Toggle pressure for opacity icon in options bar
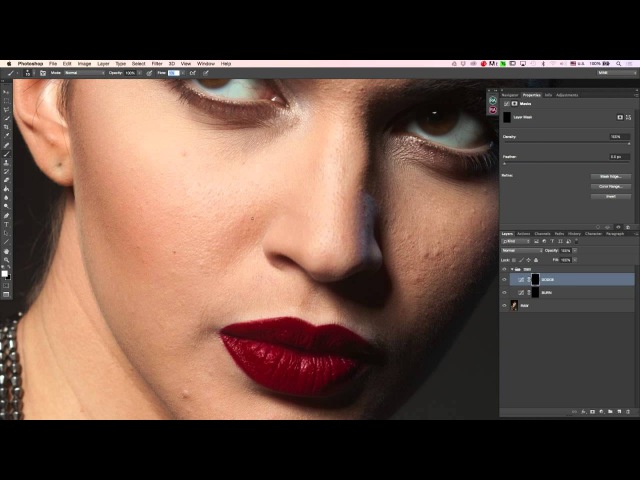640x480 pixels. pos(149,73)
